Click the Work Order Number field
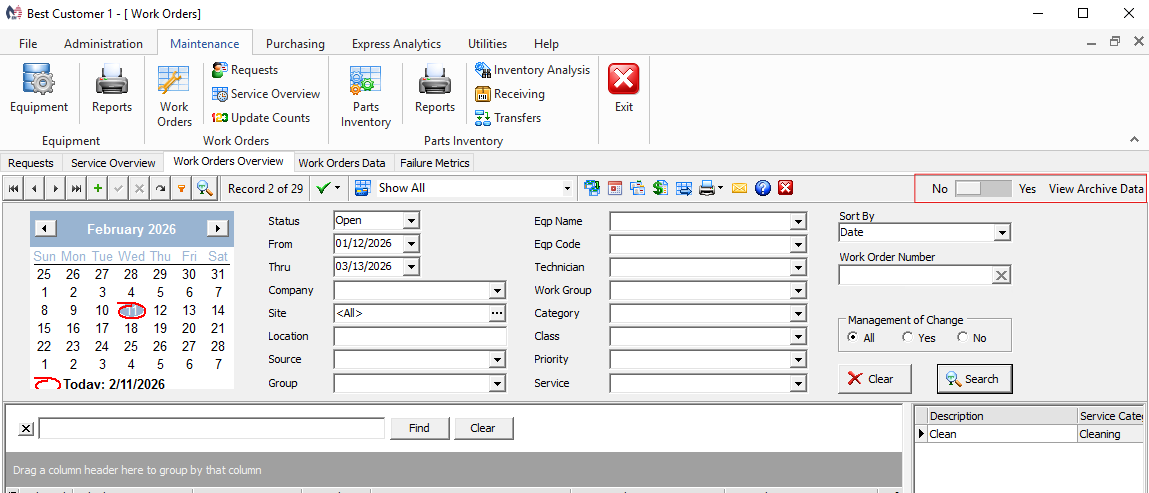The width and height of the screenshot is (1149, 493). pos(915,275)
